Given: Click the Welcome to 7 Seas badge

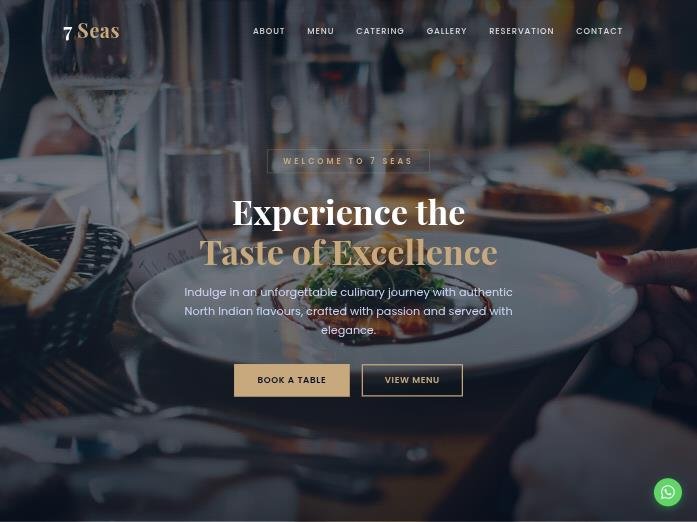Looking at the screenshot, I should tap(348, 161).
